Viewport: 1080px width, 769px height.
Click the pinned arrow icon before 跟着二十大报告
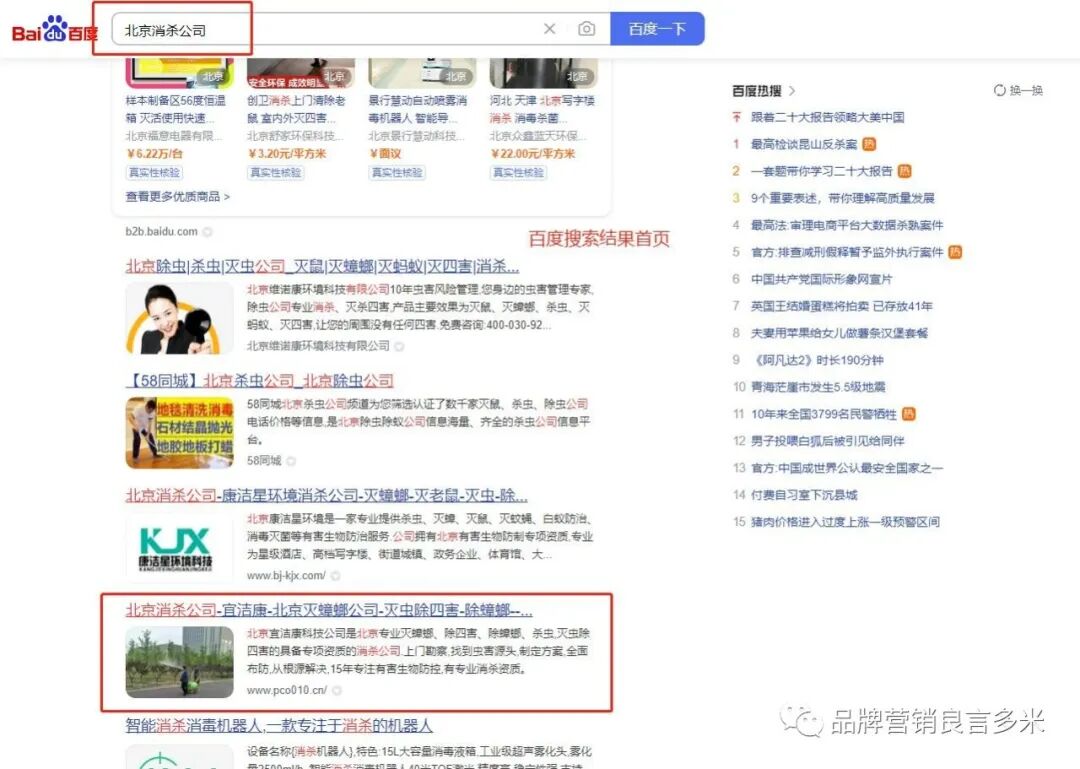point(736,117)
